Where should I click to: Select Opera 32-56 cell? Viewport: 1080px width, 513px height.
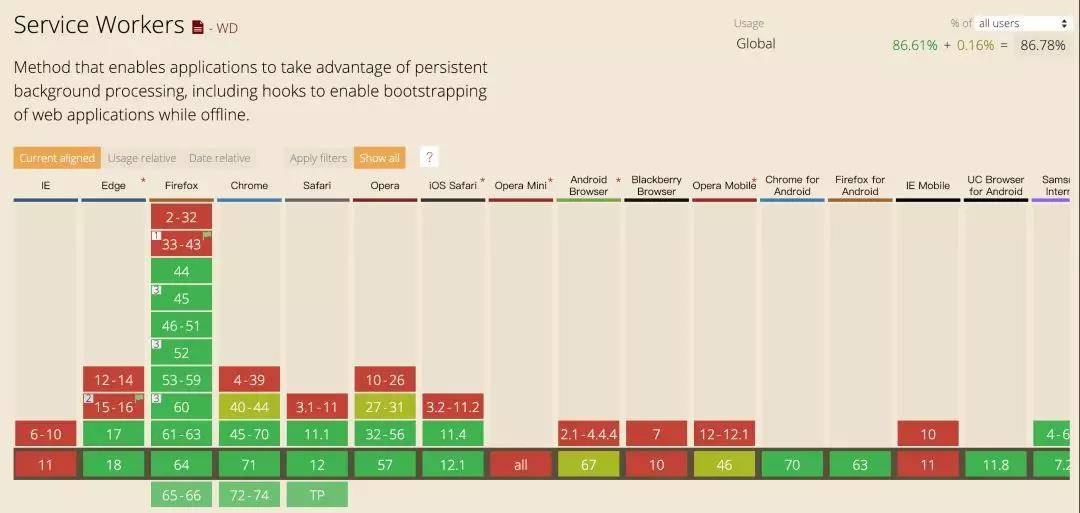coord(385,434)
